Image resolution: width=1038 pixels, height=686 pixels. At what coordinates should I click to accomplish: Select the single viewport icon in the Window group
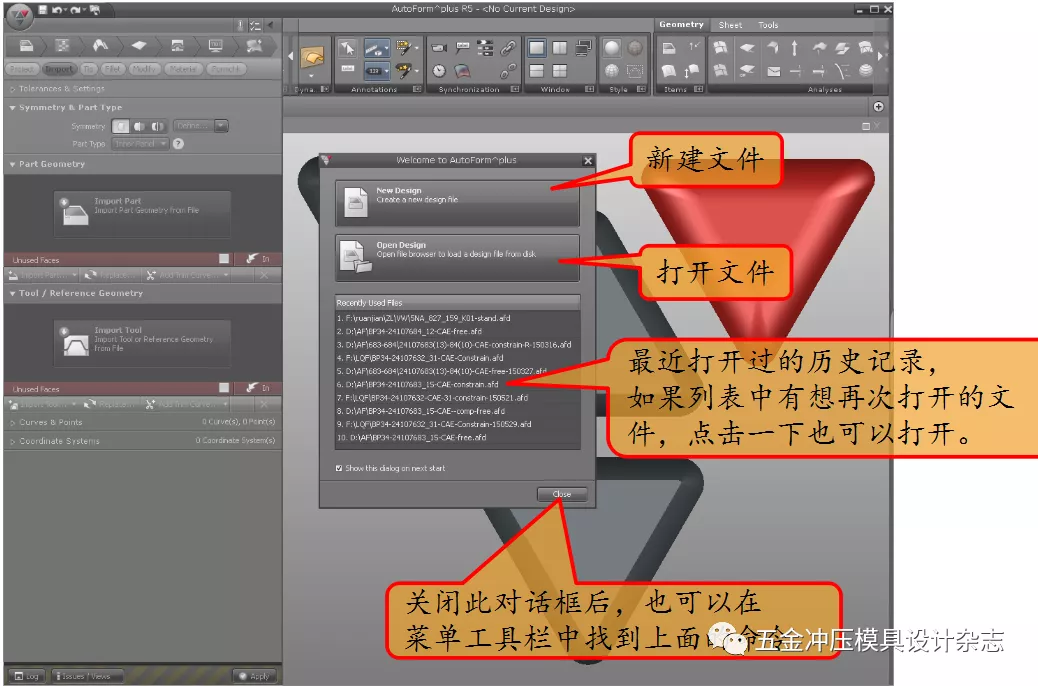tap(536, 47)
